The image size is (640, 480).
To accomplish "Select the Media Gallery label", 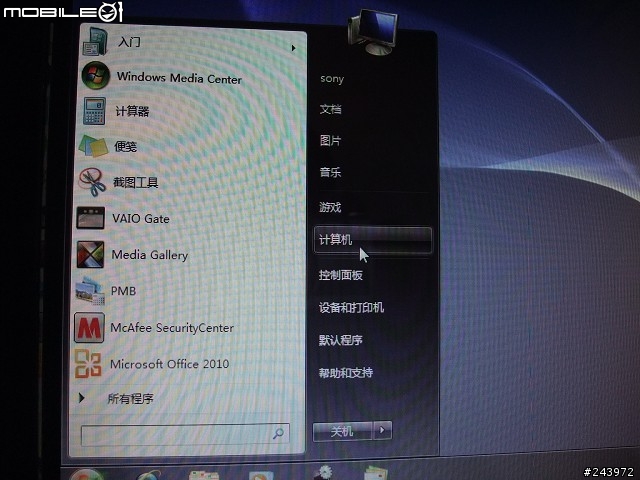I will tap(149, 255).
